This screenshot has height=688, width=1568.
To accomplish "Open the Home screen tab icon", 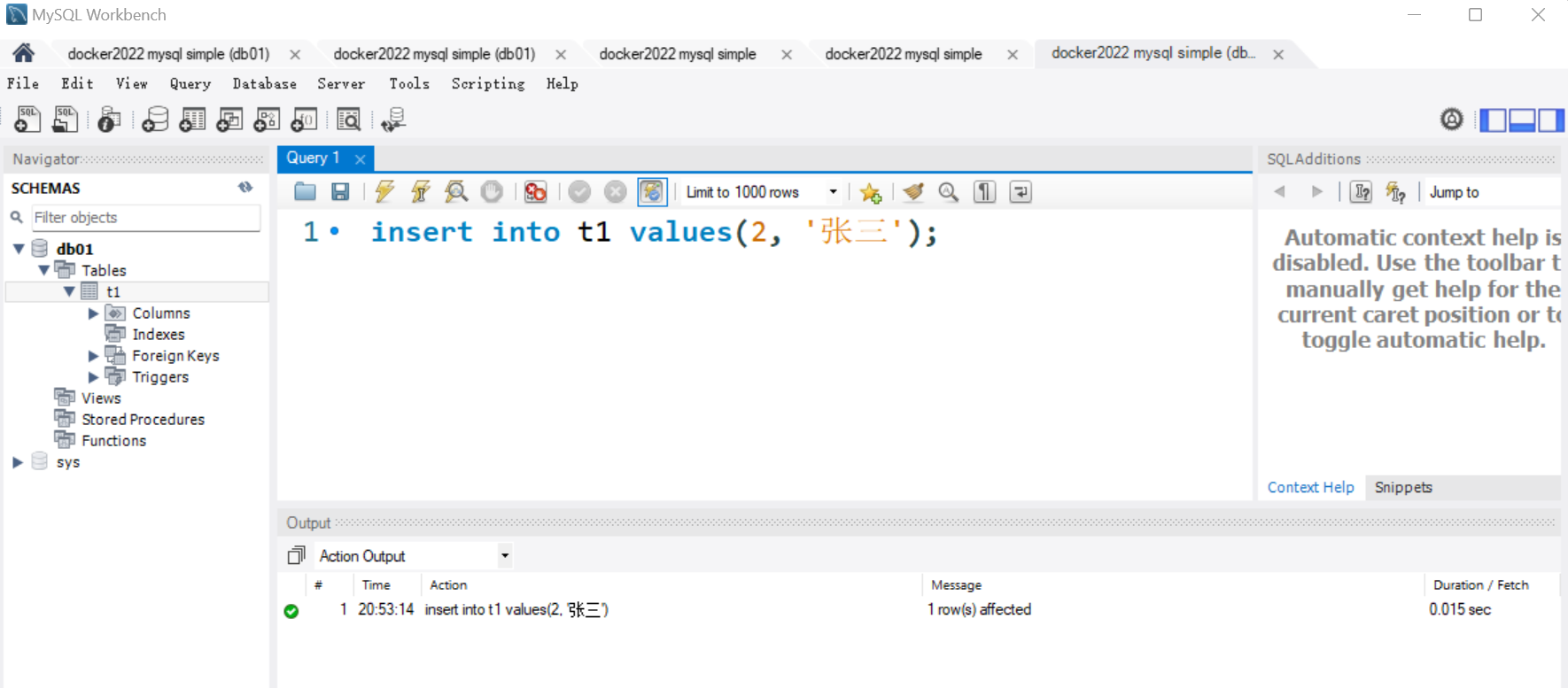I will click(24, 53).
